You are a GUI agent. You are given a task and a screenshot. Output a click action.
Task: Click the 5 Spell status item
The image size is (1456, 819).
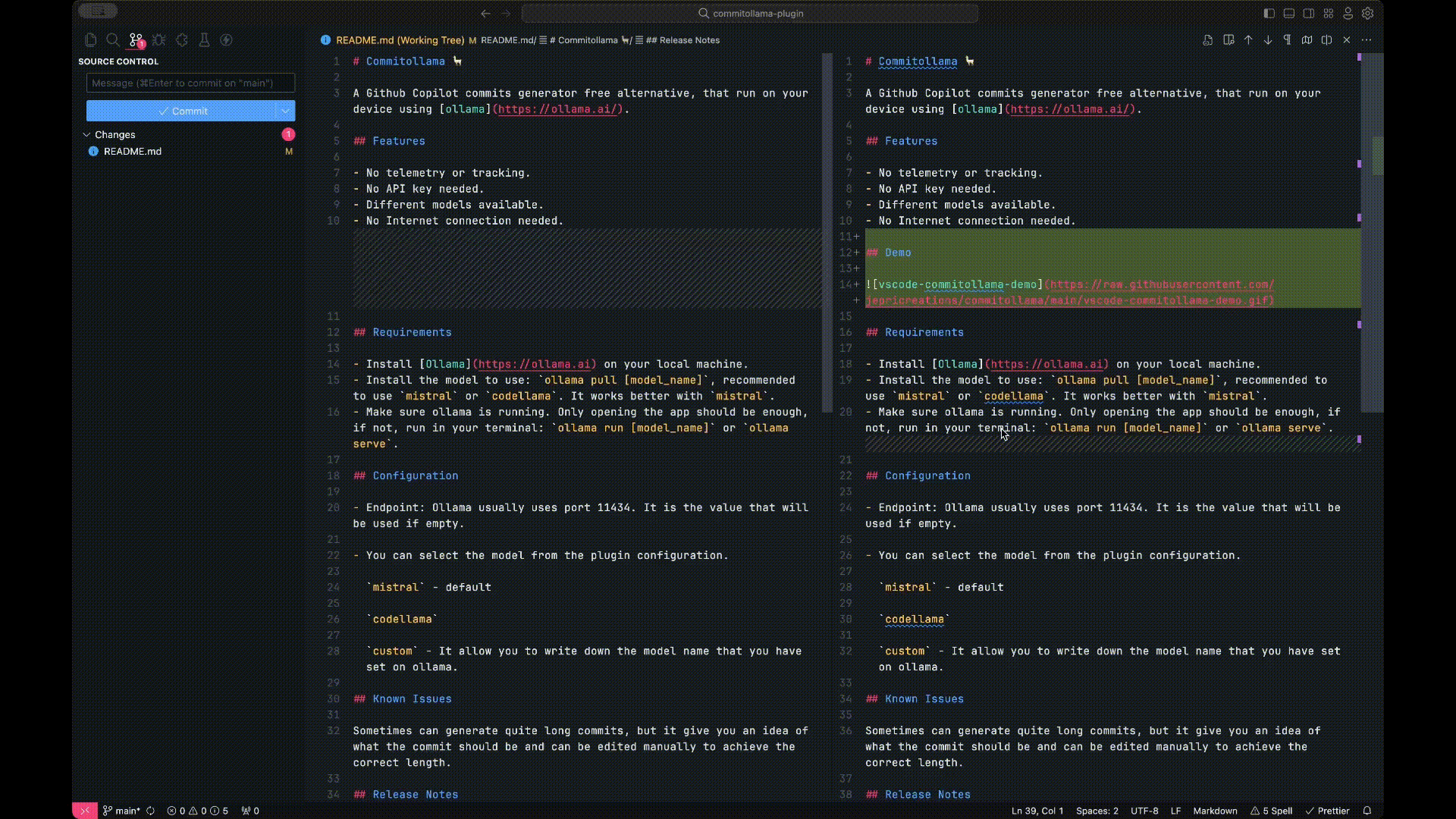1271,811
